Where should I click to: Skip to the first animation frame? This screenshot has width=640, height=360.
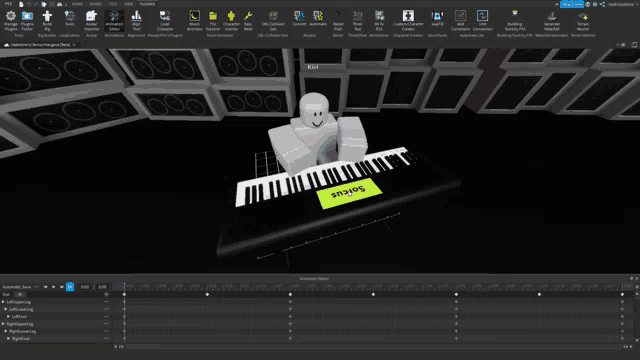pyautogui.click(x=45, y=287)
